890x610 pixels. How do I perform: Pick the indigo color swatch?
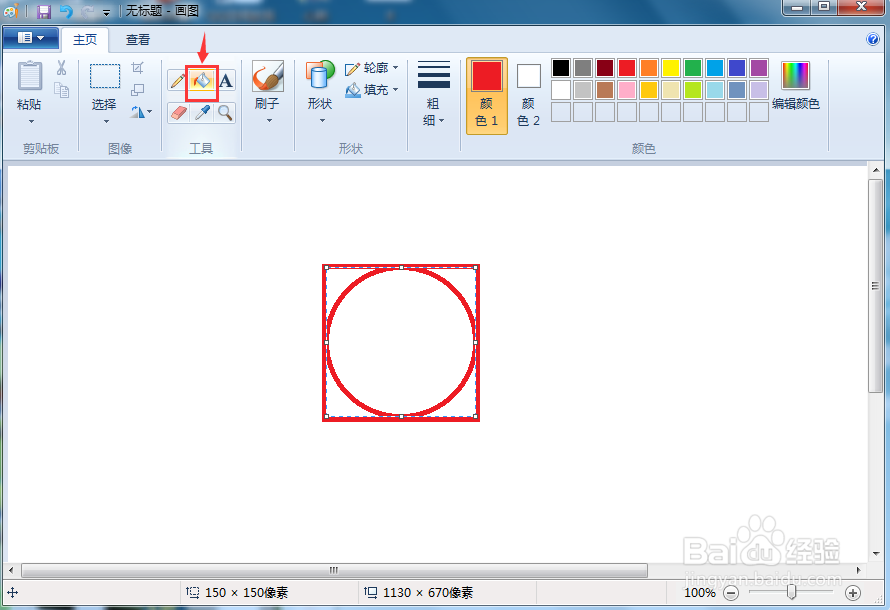tap(737, 68)
